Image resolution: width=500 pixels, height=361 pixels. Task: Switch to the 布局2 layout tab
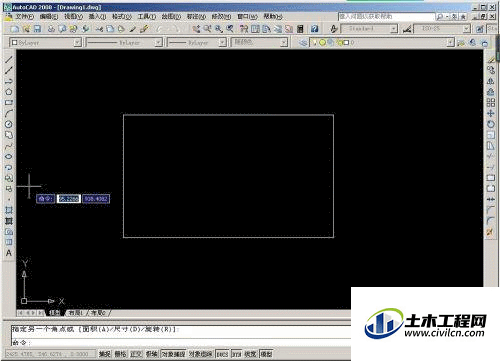pyautogui.click(x=99, y=313)
